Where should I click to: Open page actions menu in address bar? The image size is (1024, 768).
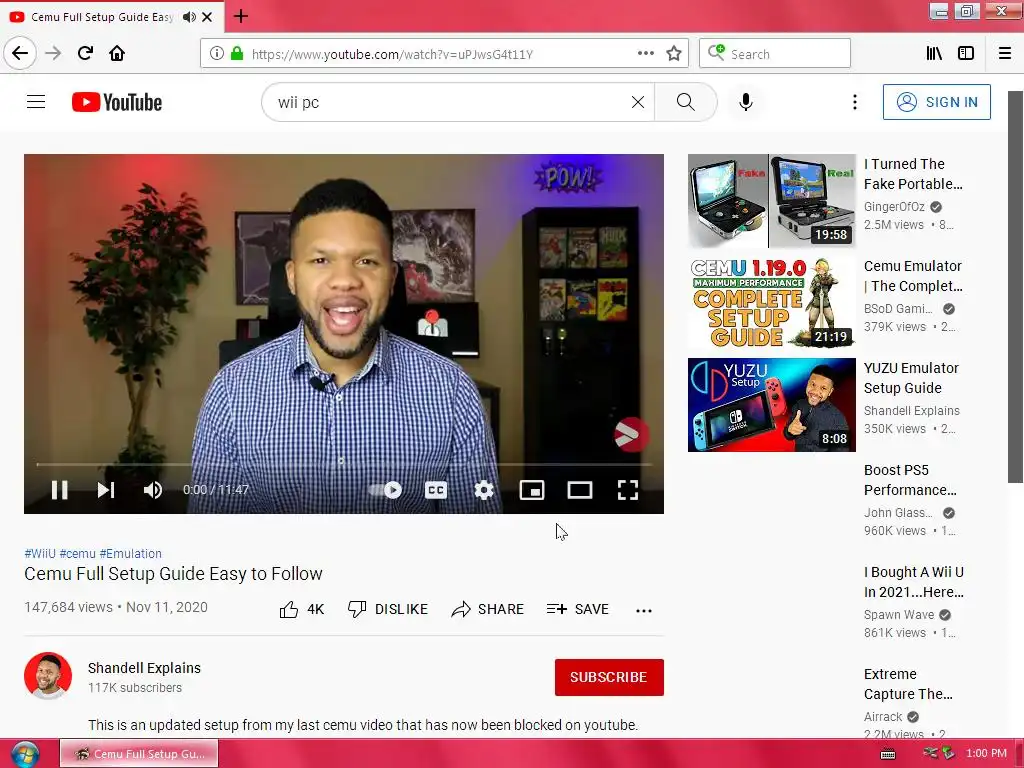pyautogui.click(x=646, y=54)
